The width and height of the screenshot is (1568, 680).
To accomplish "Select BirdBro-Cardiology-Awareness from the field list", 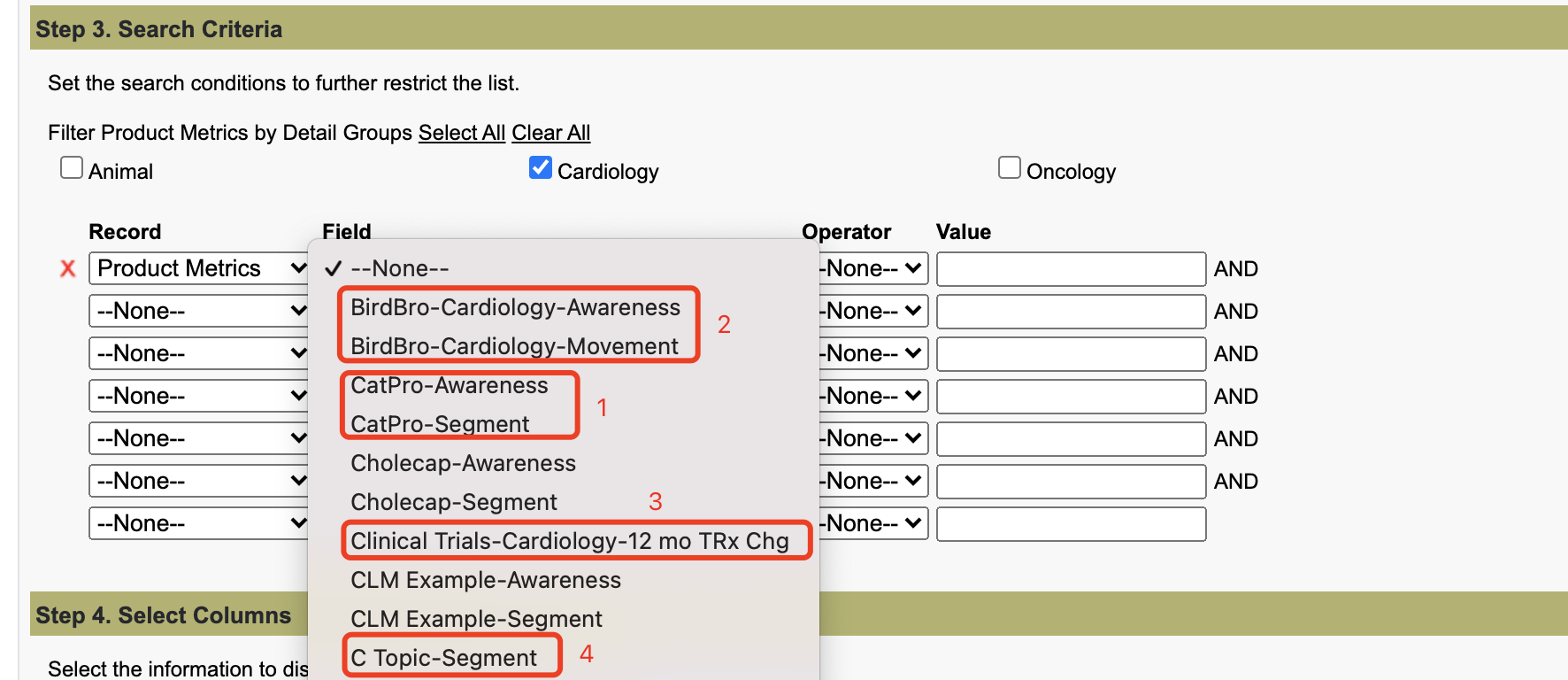I will 515,307.
